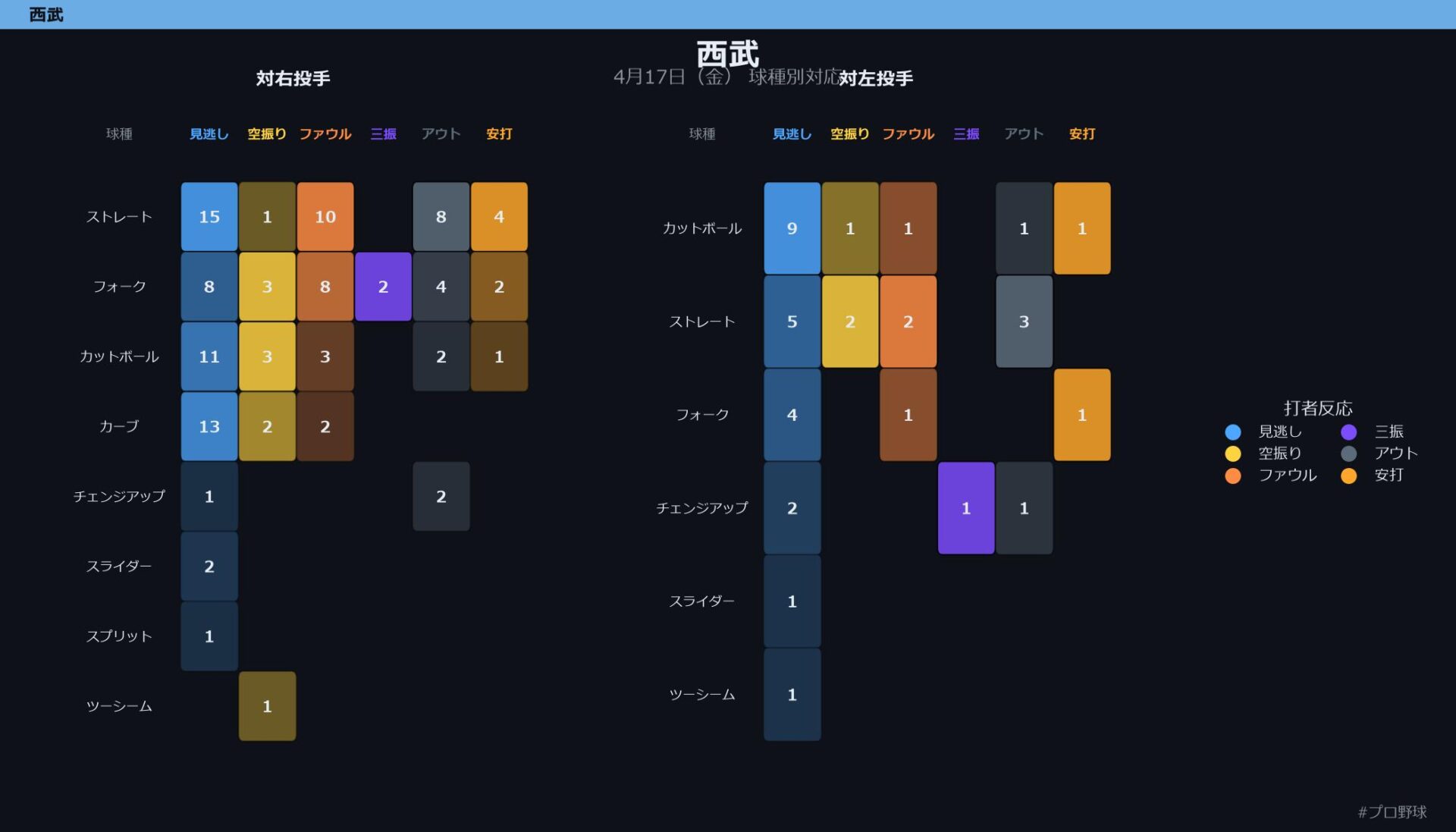Click ストレート 見逃し cell showing 15

pyautogui.click(x=209, y=217)
